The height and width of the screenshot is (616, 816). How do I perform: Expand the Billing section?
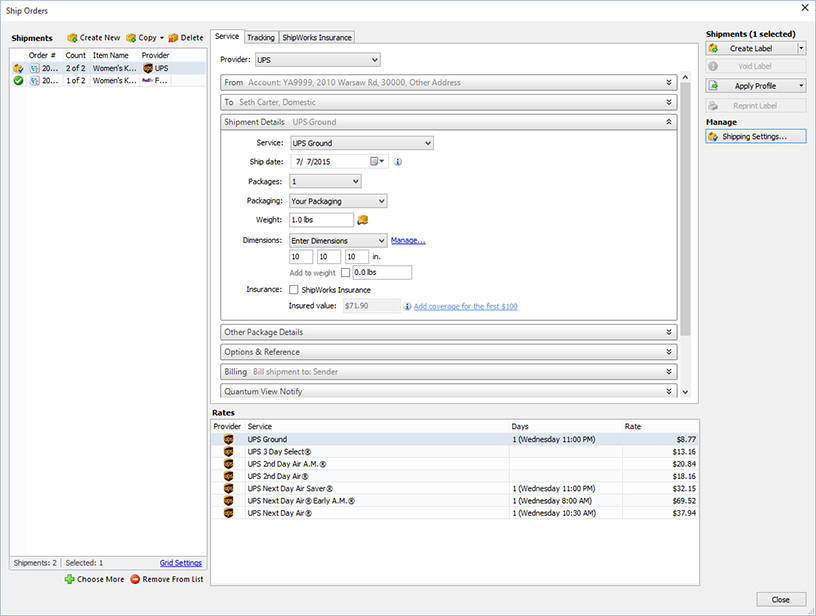[669, 372]
